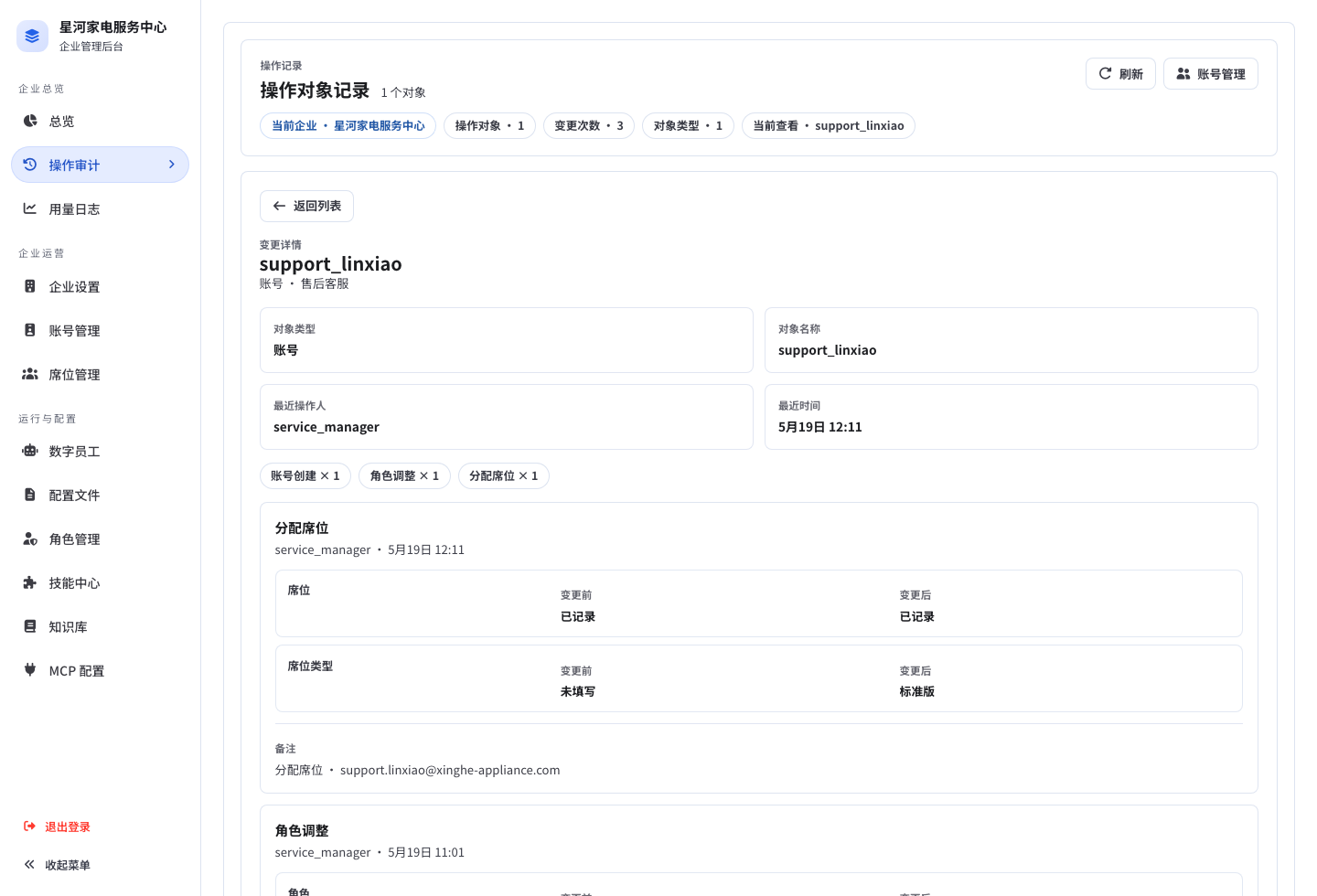Click the 席位管理 people icon
This screenshot has width=1317, height=896.
pos(30,374)
